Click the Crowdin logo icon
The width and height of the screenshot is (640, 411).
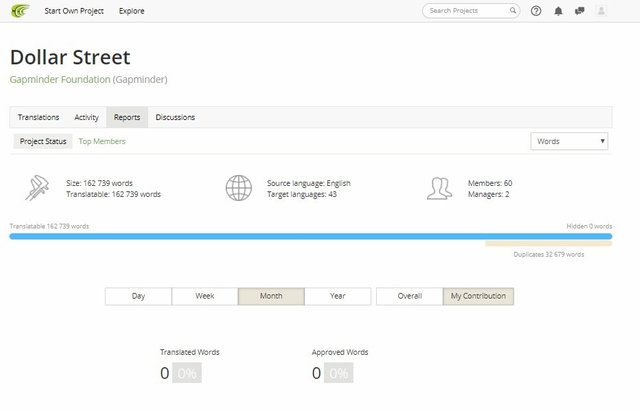click(20, 11)
